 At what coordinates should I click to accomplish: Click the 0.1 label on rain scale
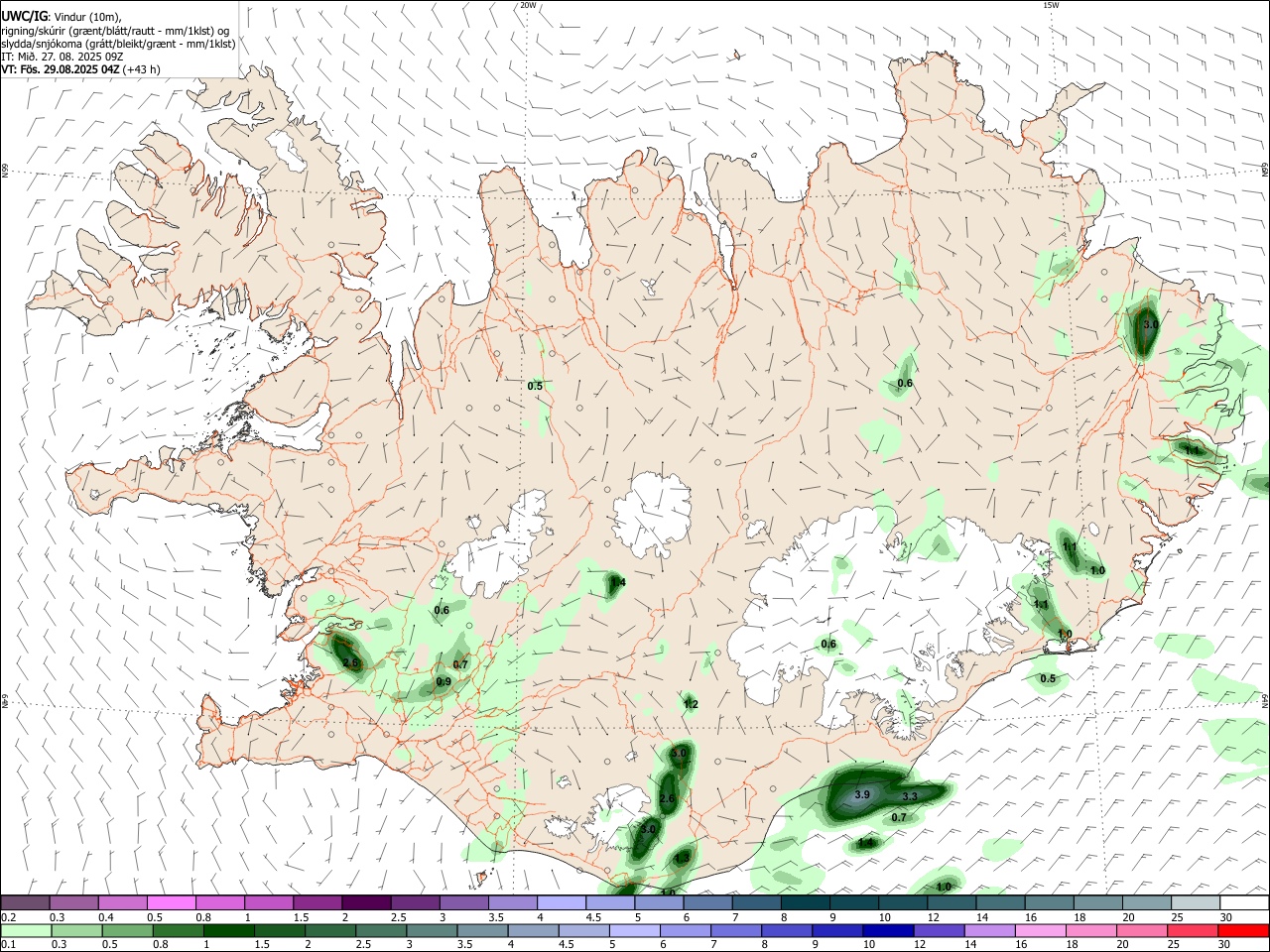pos(8,945)
